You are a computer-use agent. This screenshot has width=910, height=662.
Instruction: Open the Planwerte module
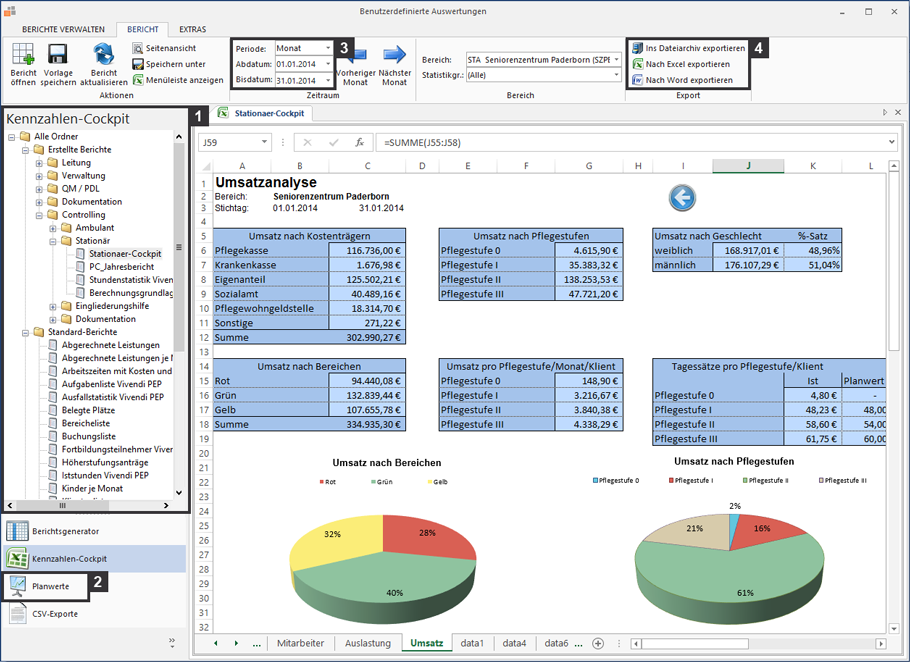click(45, 586)
